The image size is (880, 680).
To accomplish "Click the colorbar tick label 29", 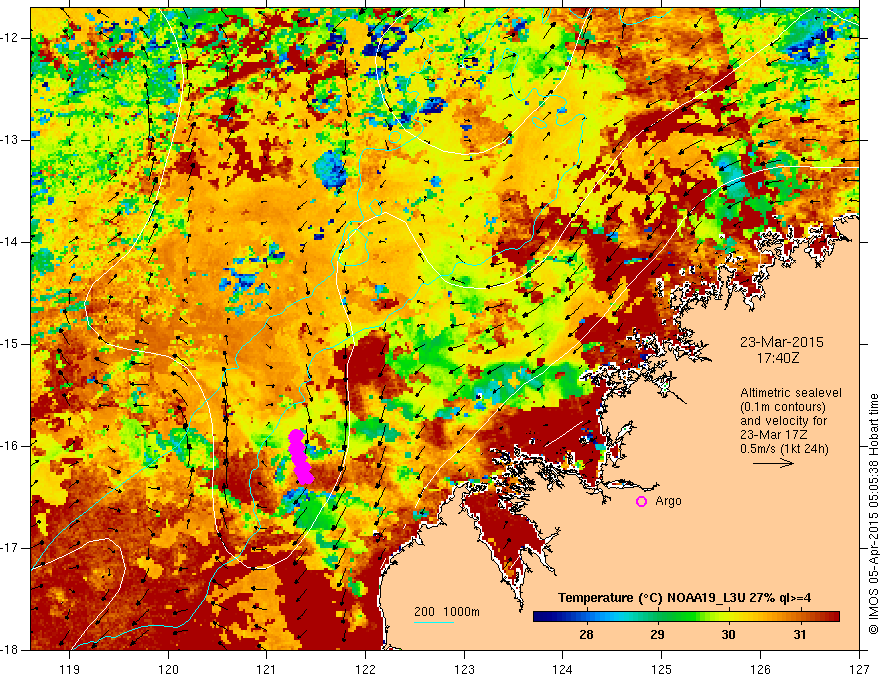I will point(657,635).
